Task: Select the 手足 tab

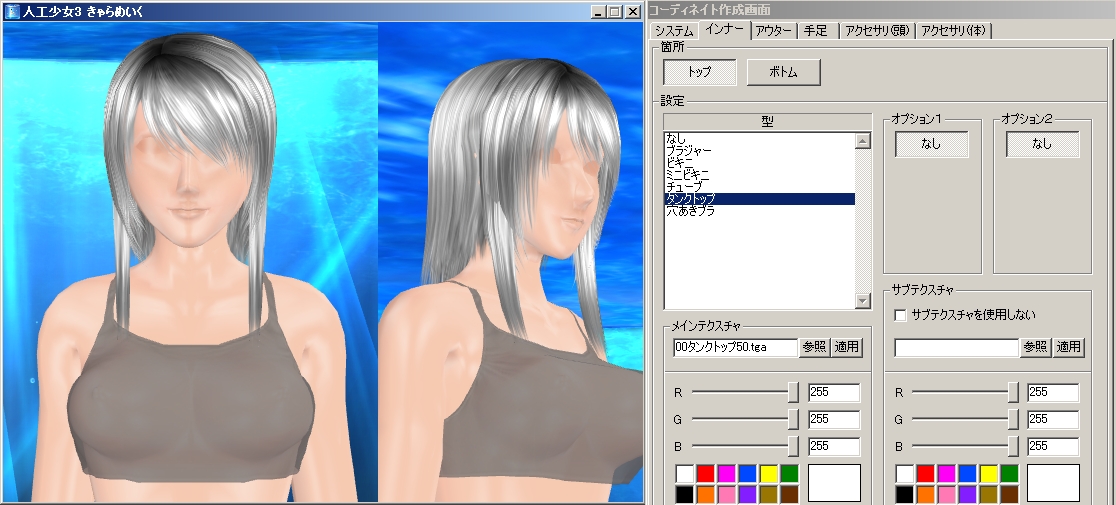Action: [x=815, y=31]
